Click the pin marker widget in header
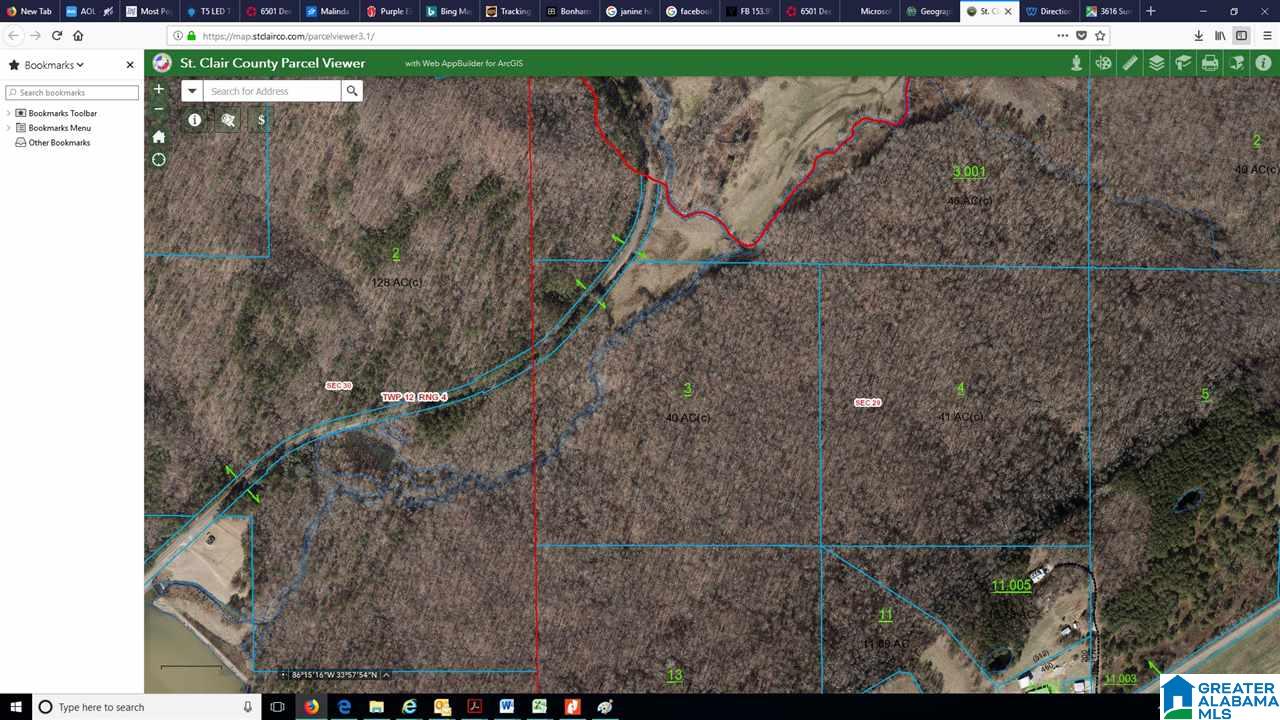The image size is (1280, 720). pos(1076,63)
